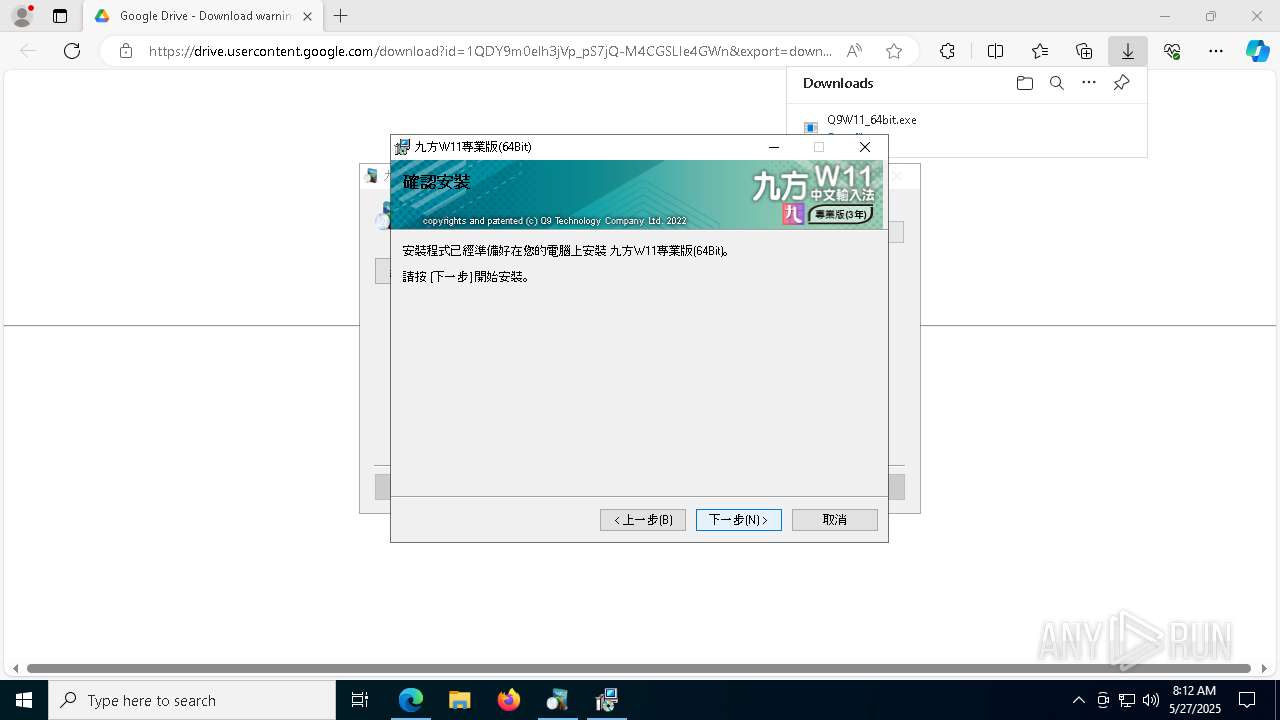Show hidden system tray icons
1280x720 pixels.
coord(1078,700)
